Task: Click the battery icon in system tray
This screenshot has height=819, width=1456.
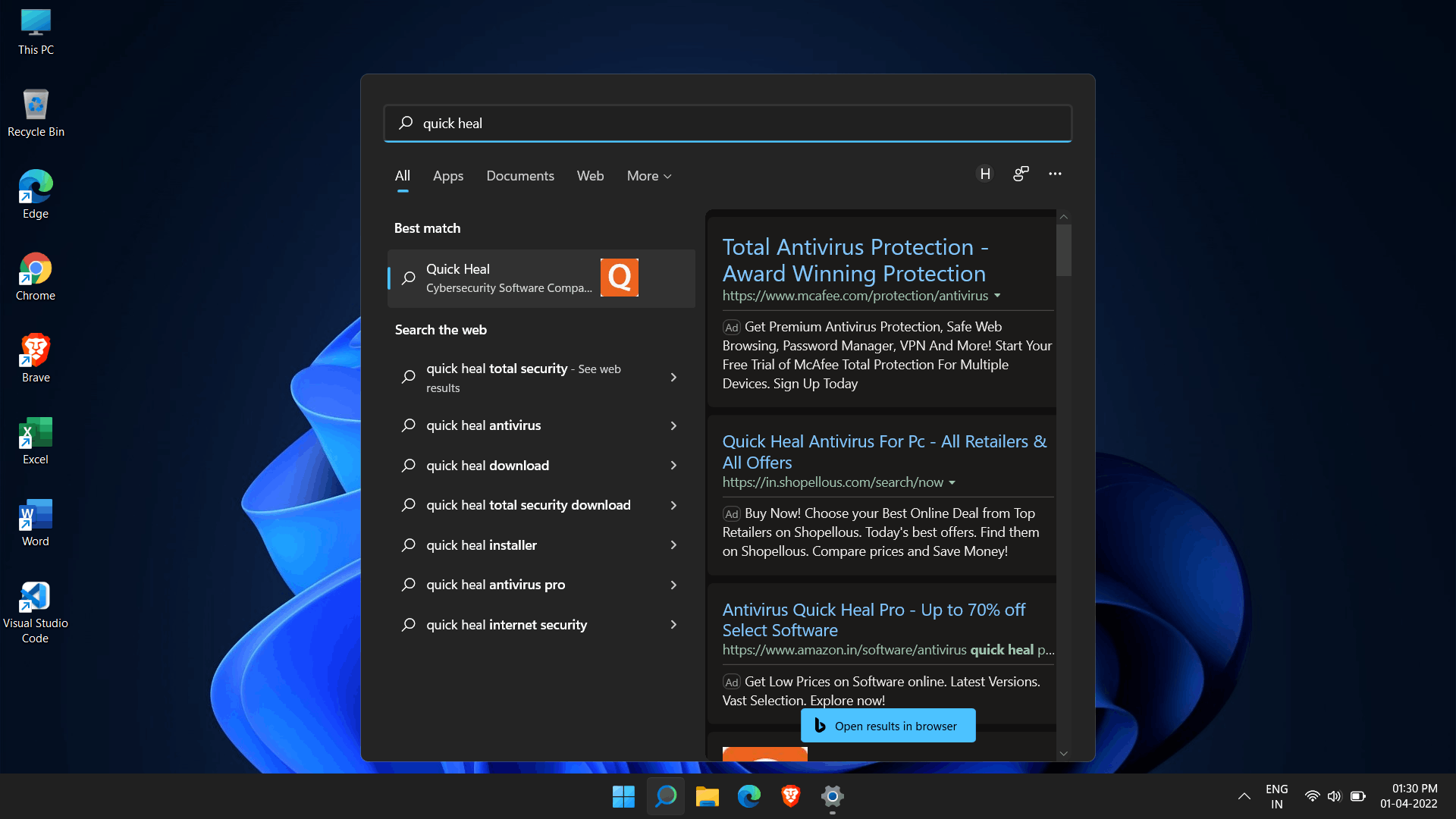Action: pos(1357,796)
